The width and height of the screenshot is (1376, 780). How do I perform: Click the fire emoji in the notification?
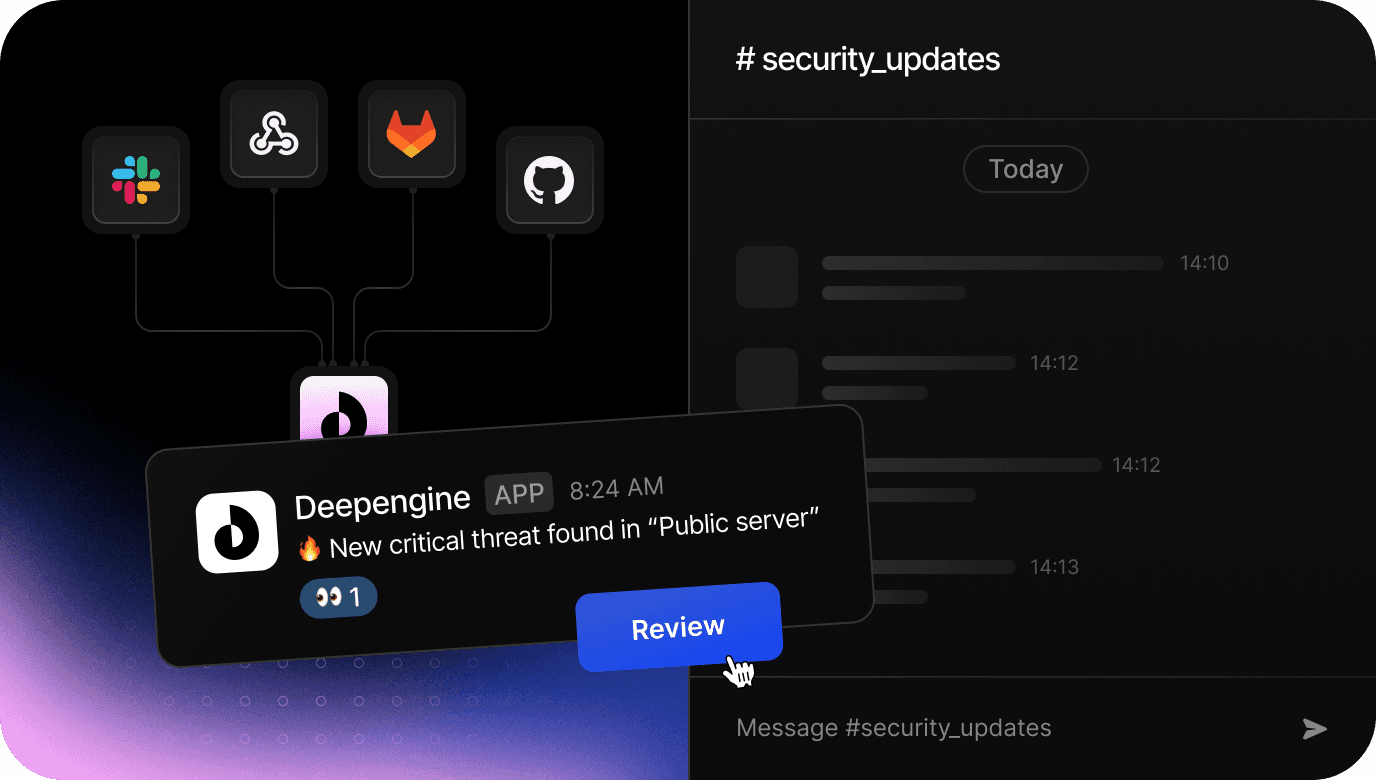pyautogui.click(x=309, y=549)
